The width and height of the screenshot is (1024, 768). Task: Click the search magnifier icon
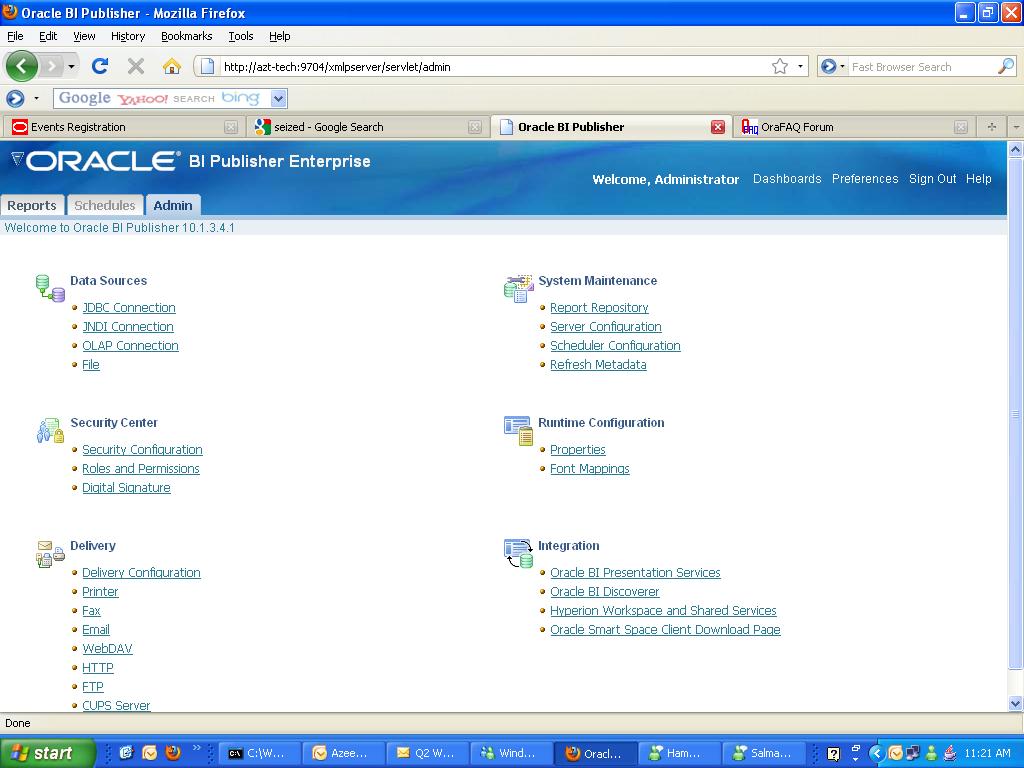[x=1006, y=66]
